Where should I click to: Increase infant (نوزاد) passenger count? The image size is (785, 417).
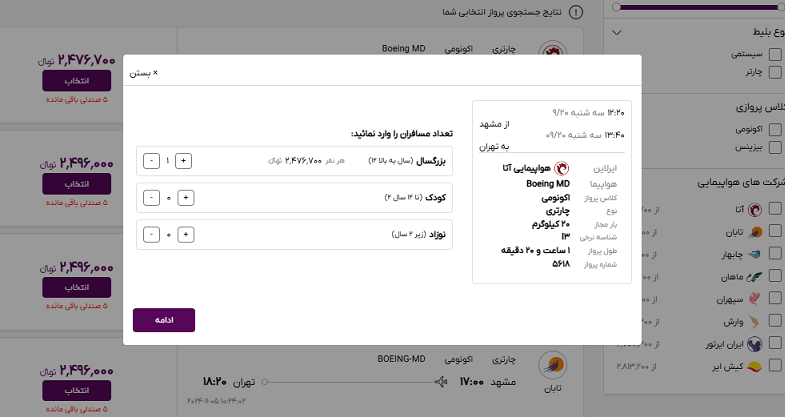click(x=186, y=234)
